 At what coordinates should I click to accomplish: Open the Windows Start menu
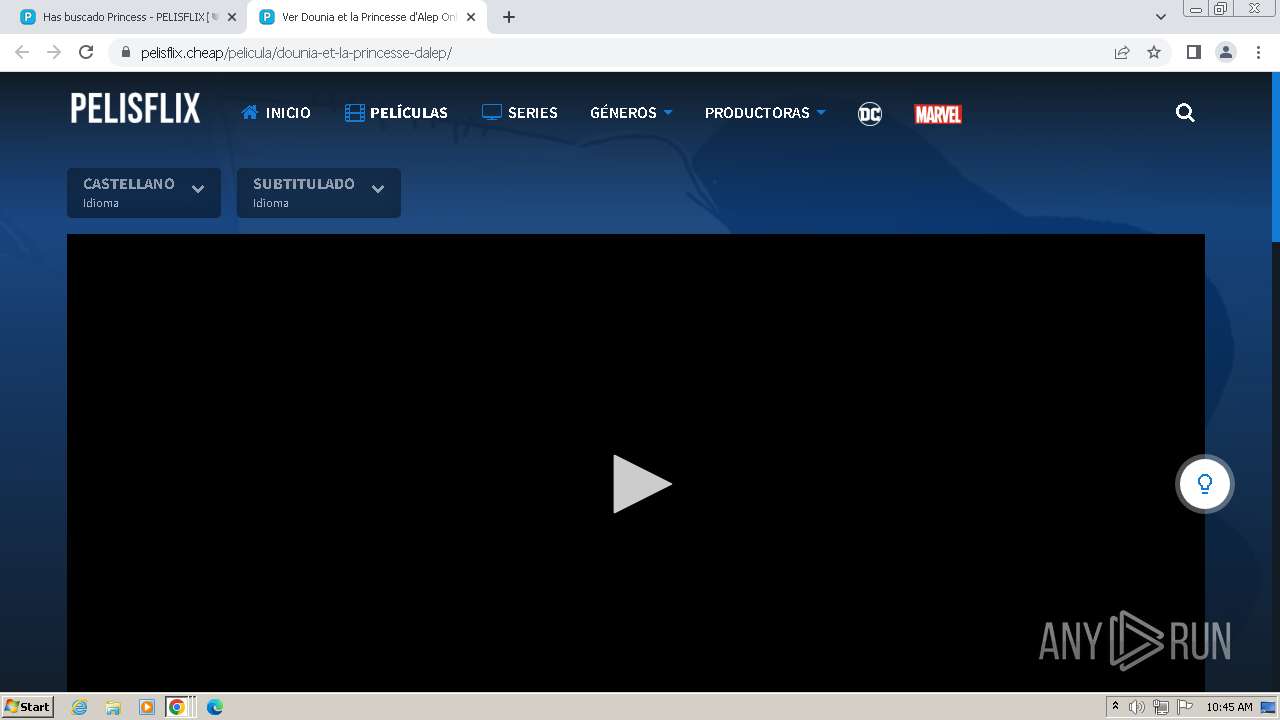point(27,706)
